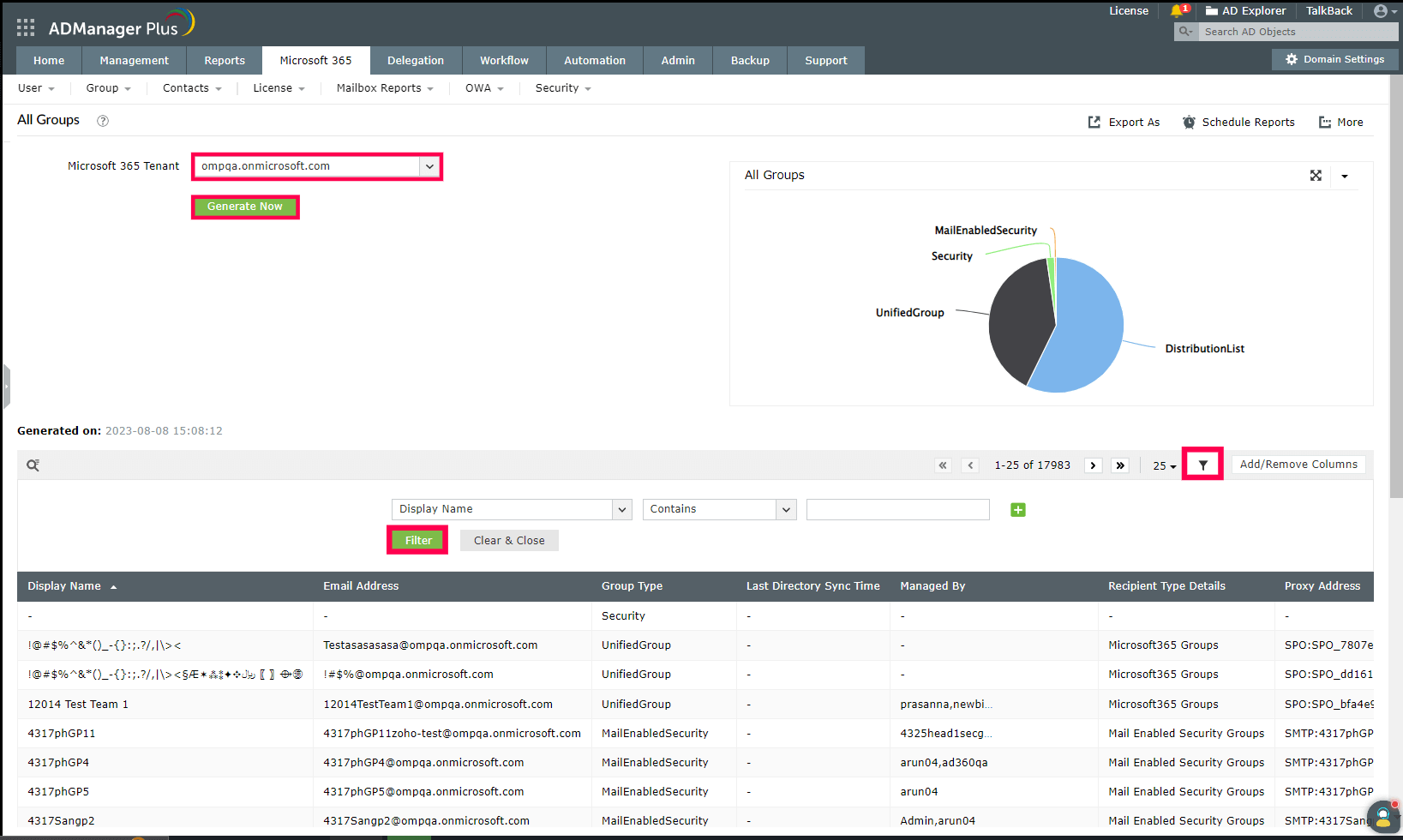This screenshot has width=1403, height=840.
Task: Expand the Group submenu
Action: [x=108, y=88]
